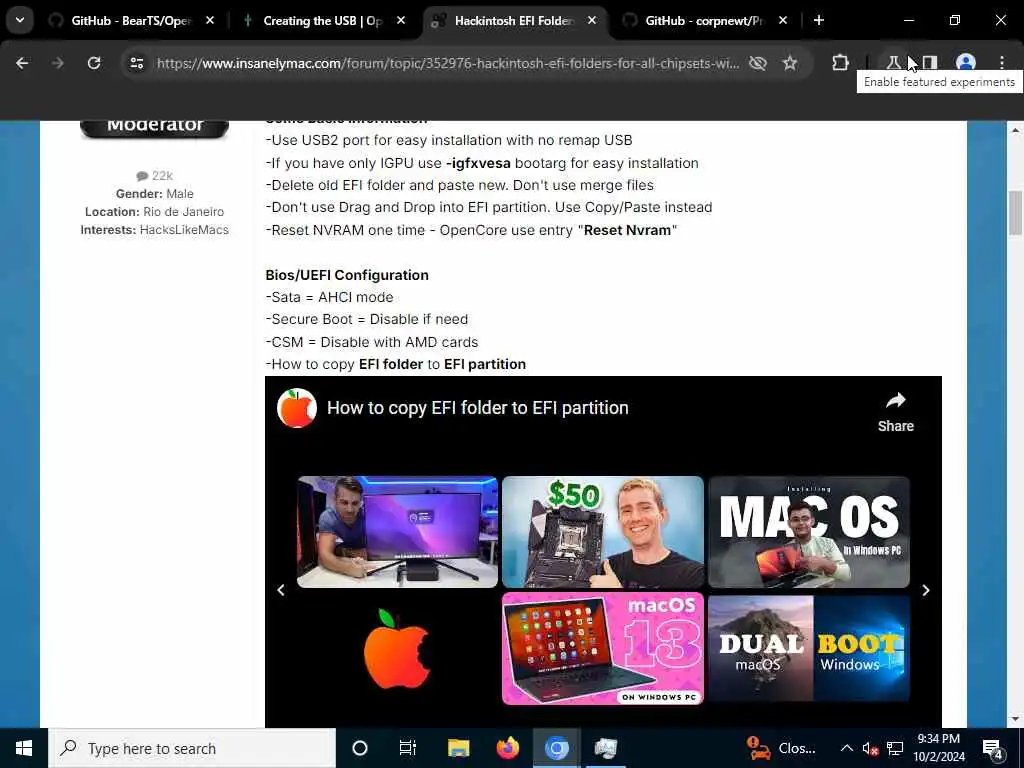This screenshot has width=1024, height=768.
Task: Click scrollbar down arrow
Action: click(1016, 718)
